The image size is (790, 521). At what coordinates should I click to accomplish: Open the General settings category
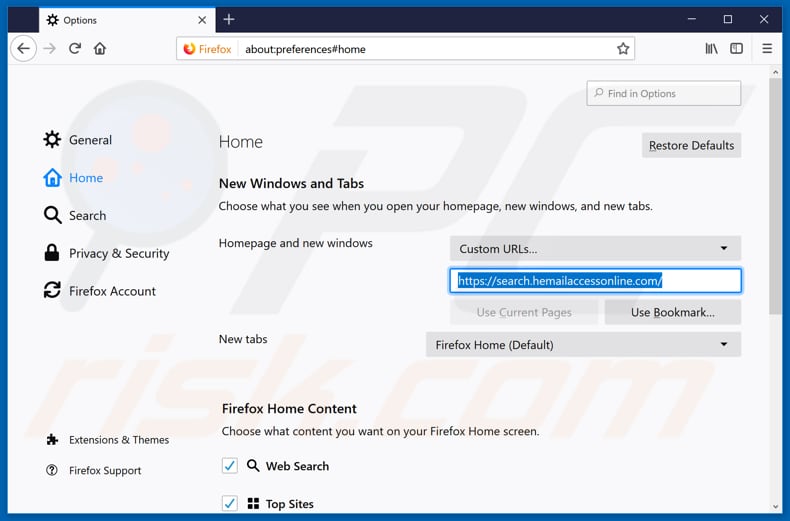[78, 140]
